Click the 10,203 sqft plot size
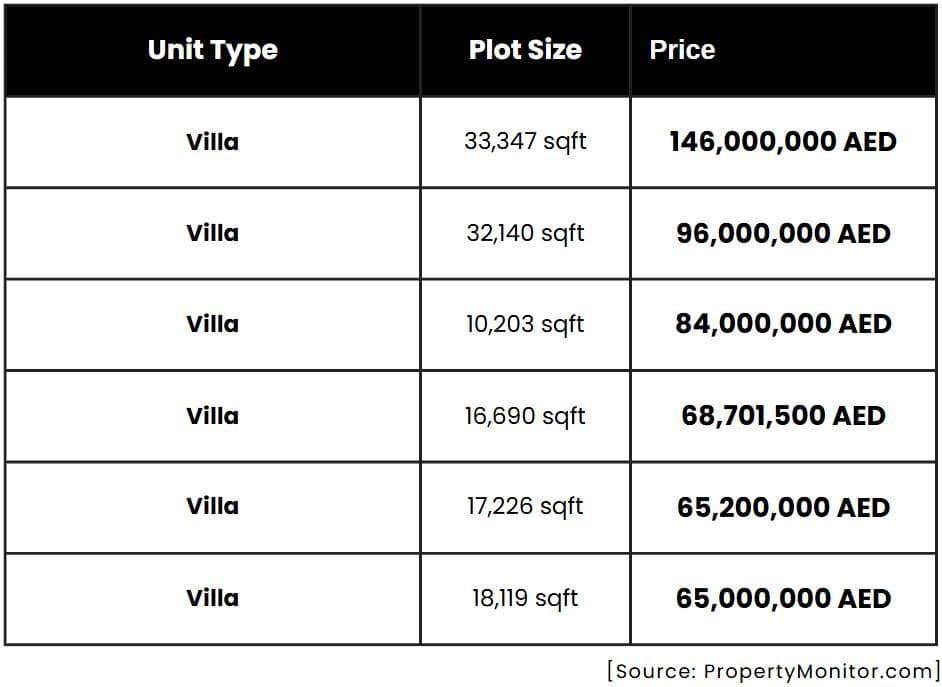The image size is (942, 687). pyautogui.click(x=525, y=324)
